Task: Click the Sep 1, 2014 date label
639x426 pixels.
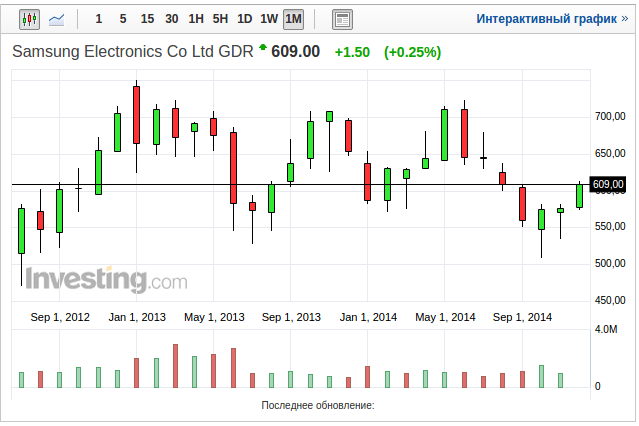Action: pos(522,317)
